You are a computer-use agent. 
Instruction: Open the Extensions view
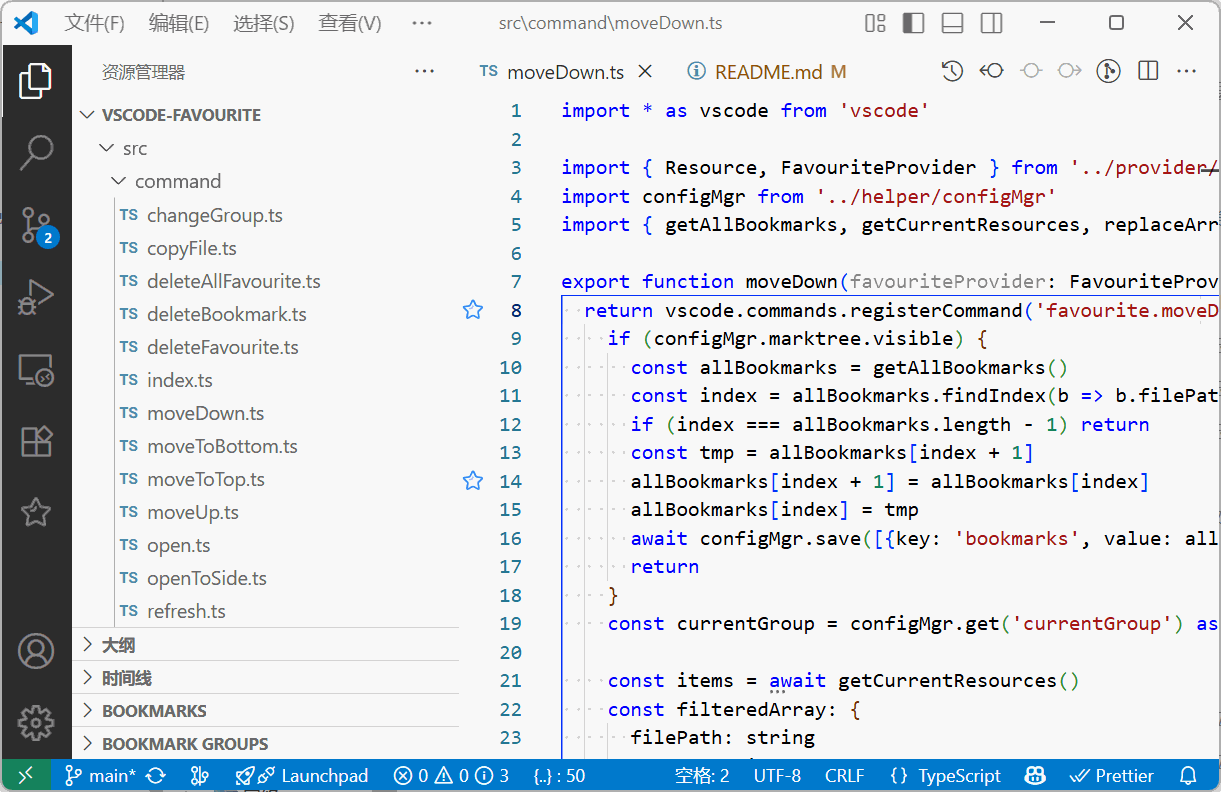coord(36,441)
